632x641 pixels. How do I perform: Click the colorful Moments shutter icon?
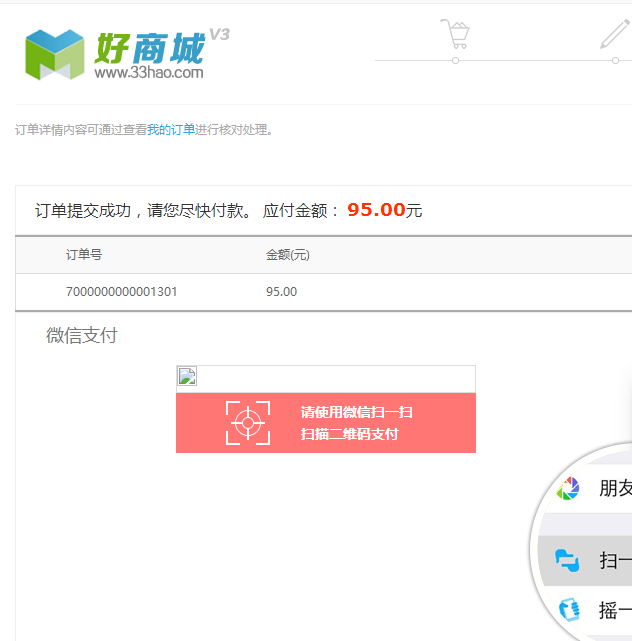tap(568, 488)
